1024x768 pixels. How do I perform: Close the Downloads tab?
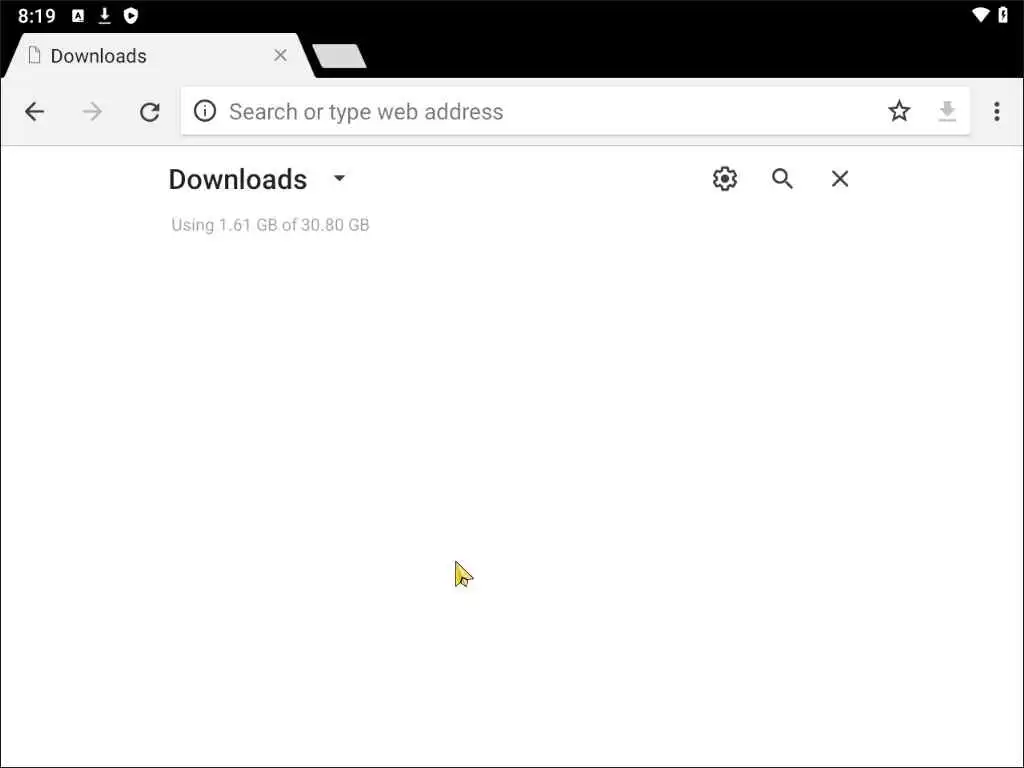point(280,56)
